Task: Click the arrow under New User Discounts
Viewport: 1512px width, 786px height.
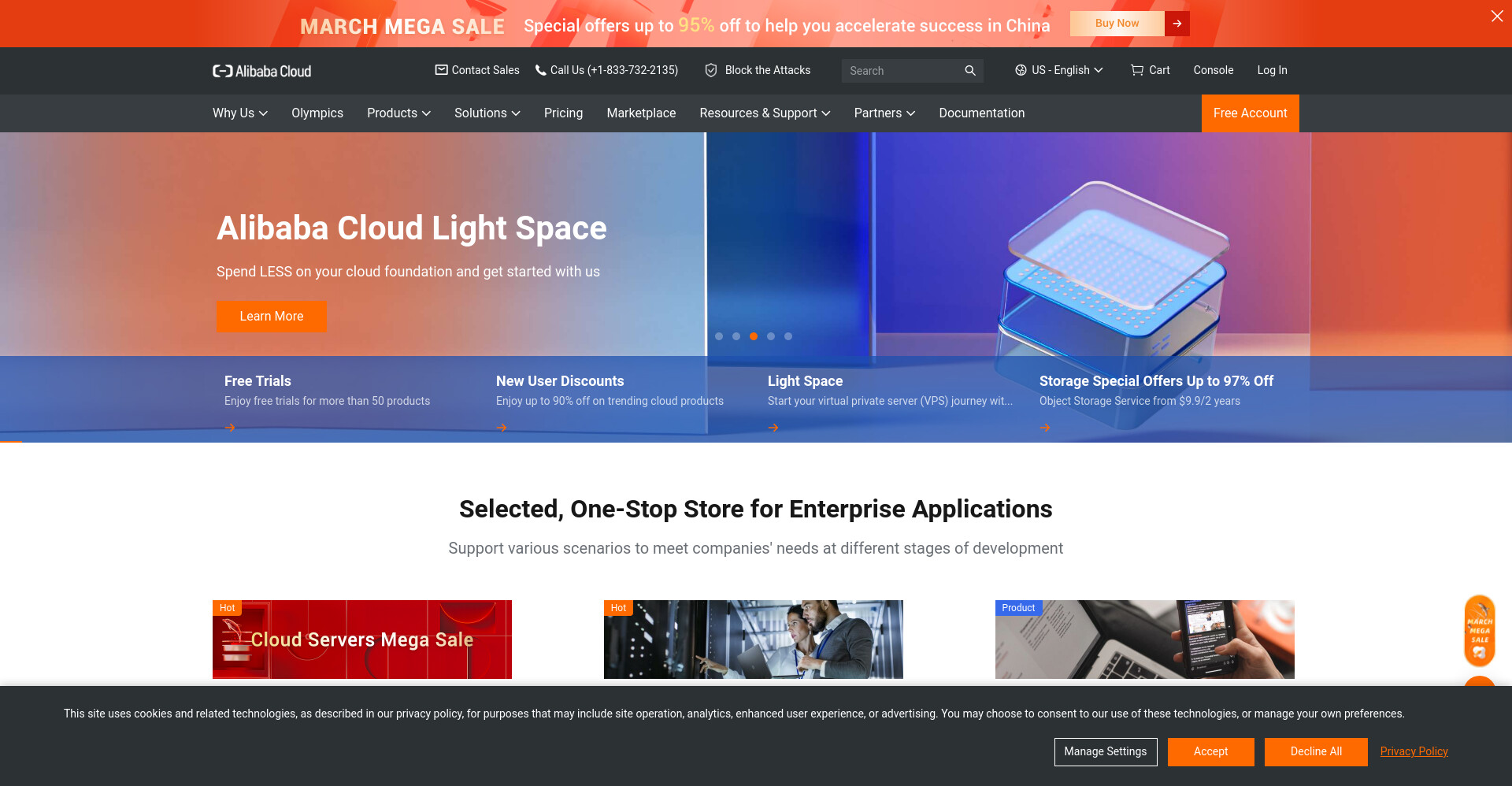Action: pos(502,428)
